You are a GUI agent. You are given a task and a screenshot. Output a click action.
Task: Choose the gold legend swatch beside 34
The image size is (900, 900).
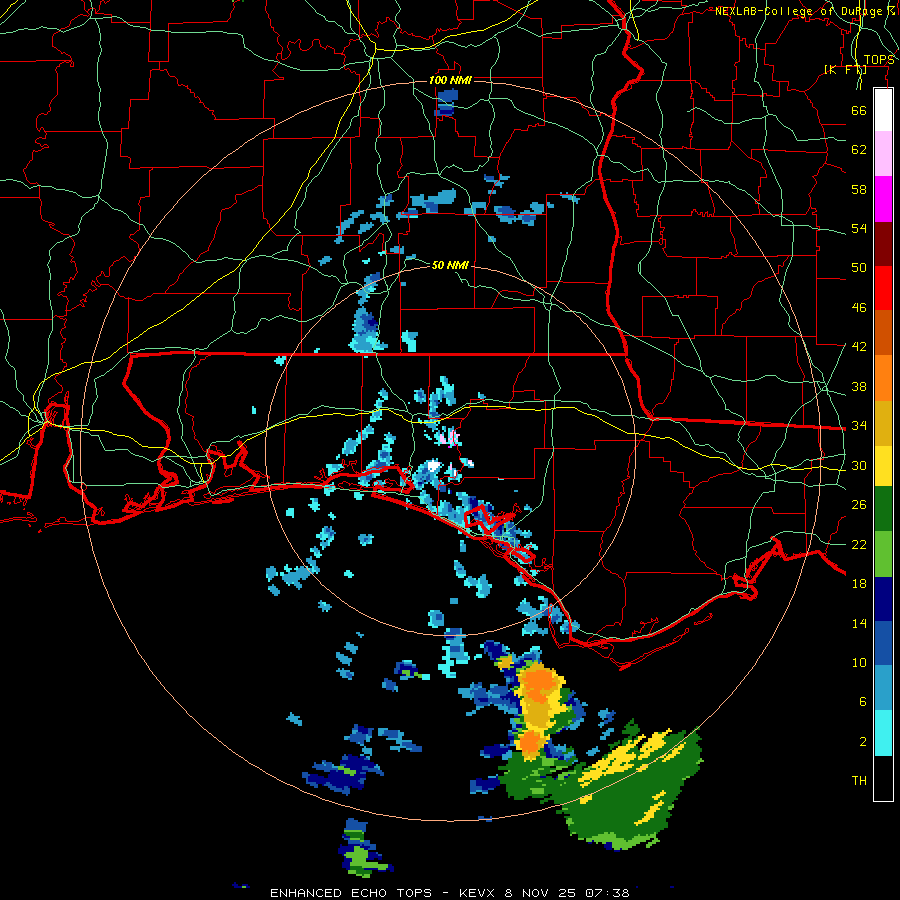click(x=883, y=424)
